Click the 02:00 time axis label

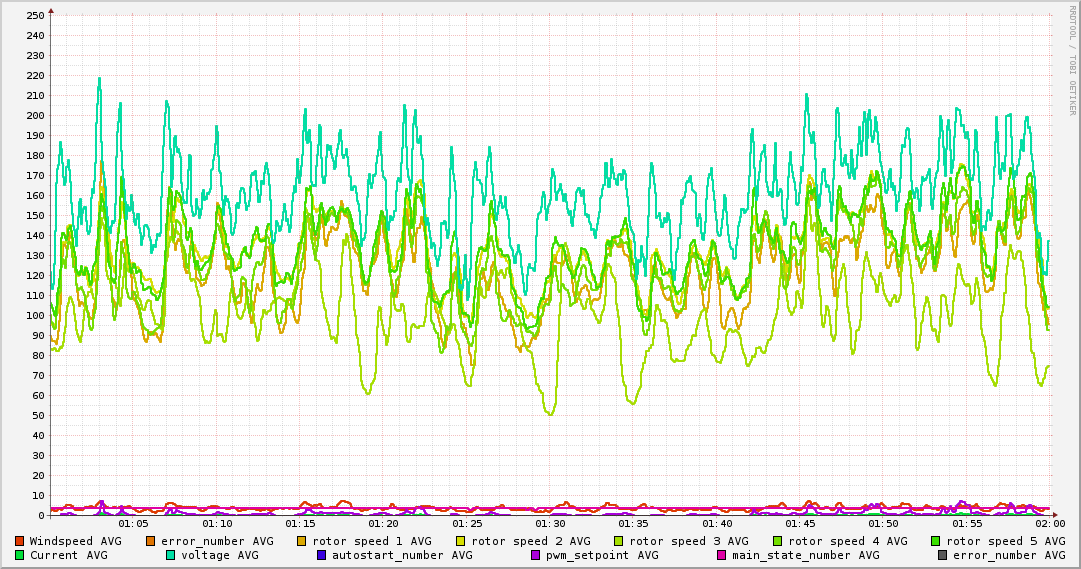click(x=1050, y=524)
